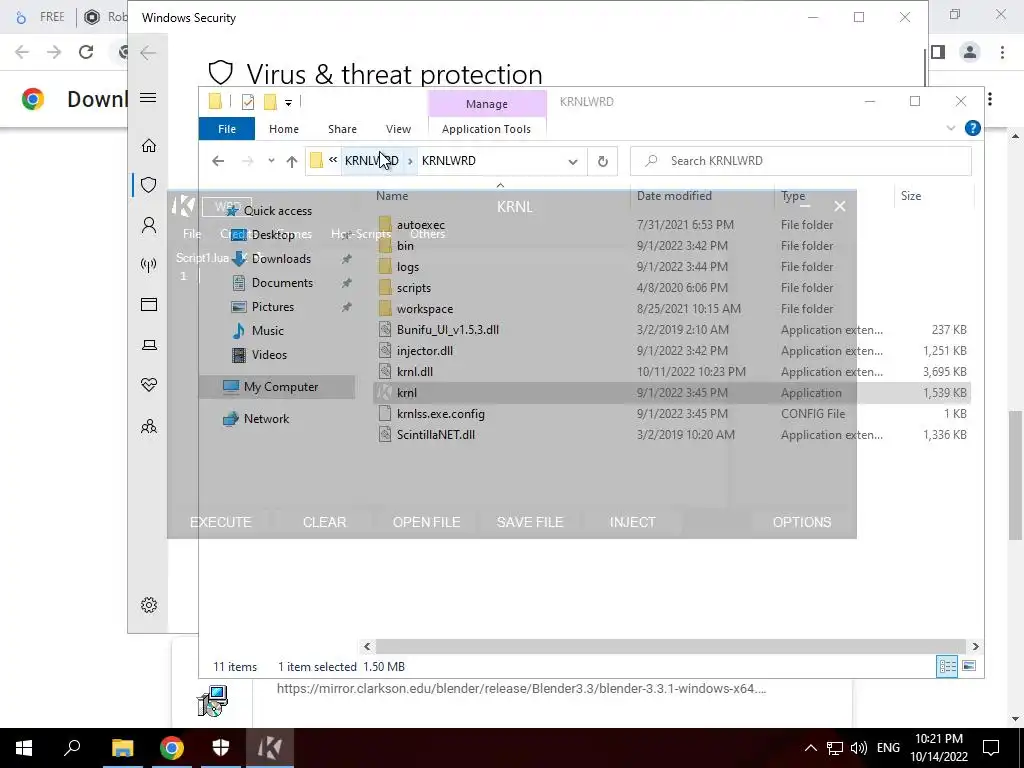Open Device performance & health heart icon
The height and width of the screenshot is (768, 1024).
[149, 385]
